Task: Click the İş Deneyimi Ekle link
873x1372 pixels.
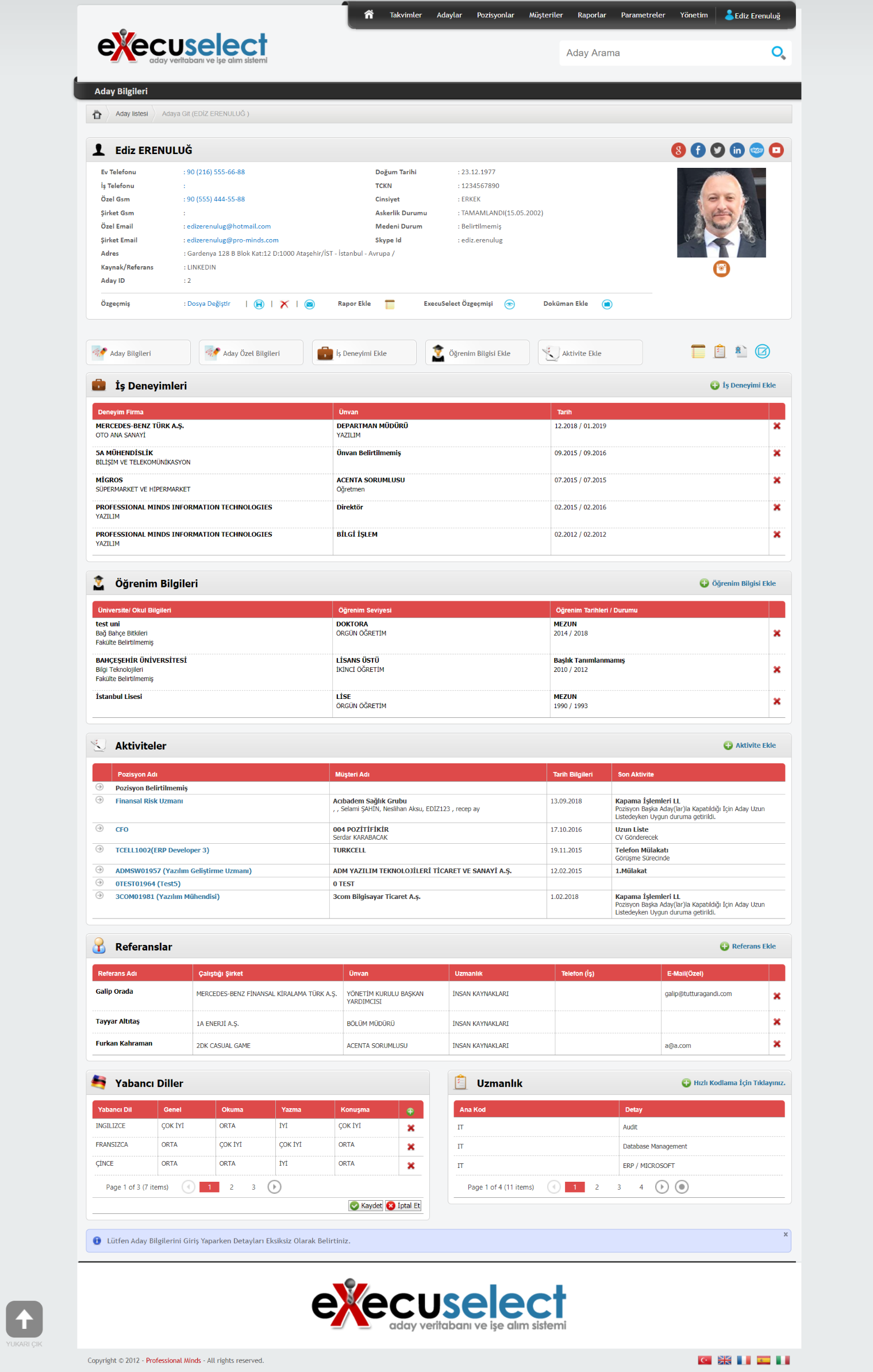Action: coord(748,386)
